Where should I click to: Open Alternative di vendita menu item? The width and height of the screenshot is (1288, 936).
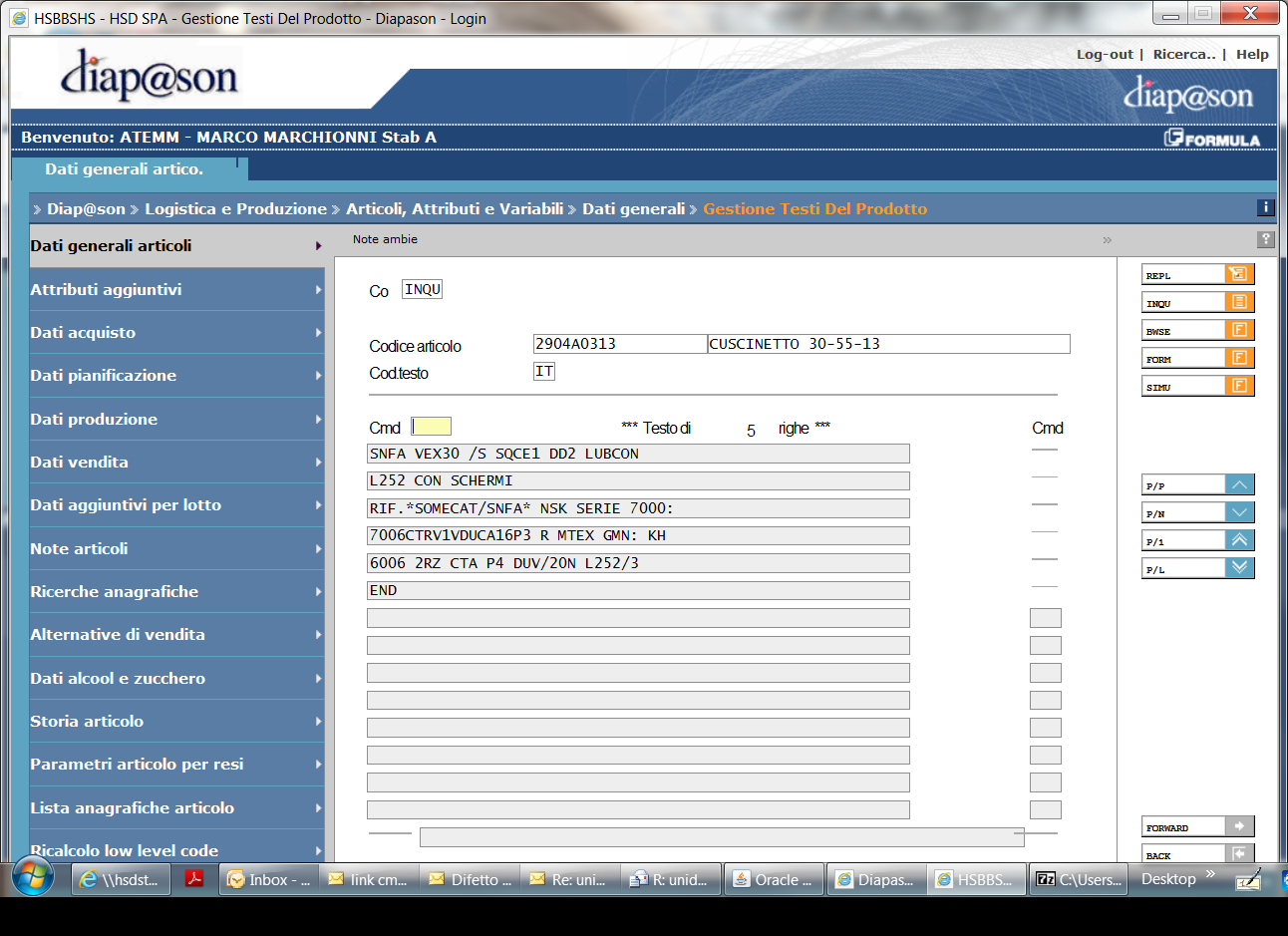click(x=176, y=635)
